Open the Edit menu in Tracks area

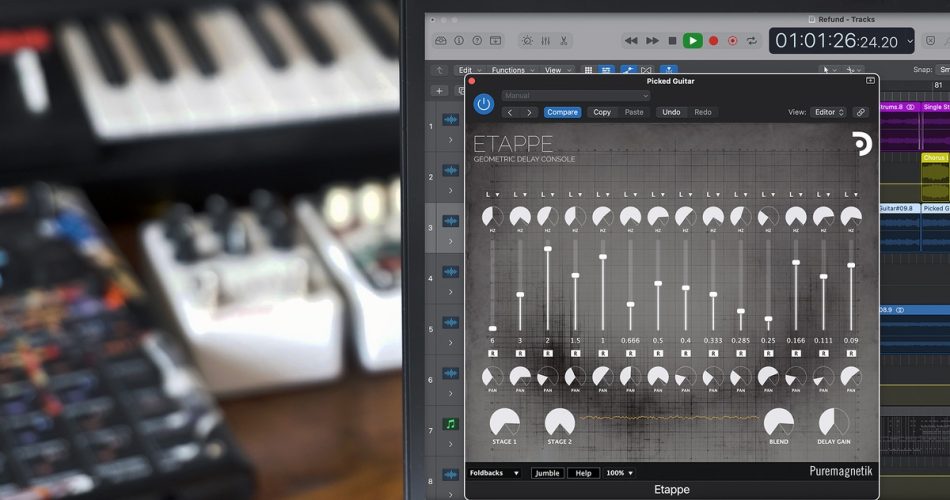click(x=468, y=70)
